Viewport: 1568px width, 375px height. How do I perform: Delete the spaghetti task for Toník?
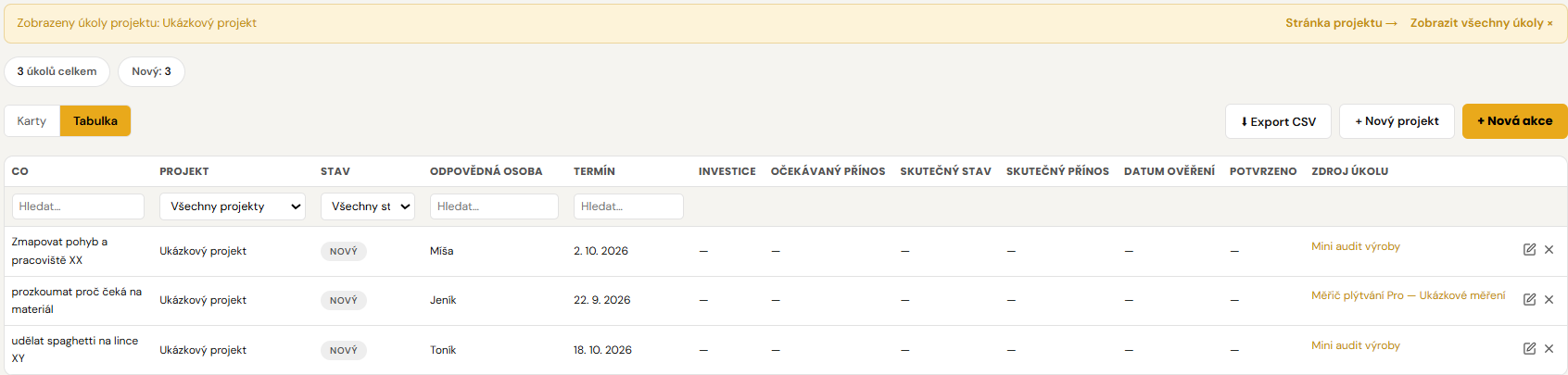1549,349
